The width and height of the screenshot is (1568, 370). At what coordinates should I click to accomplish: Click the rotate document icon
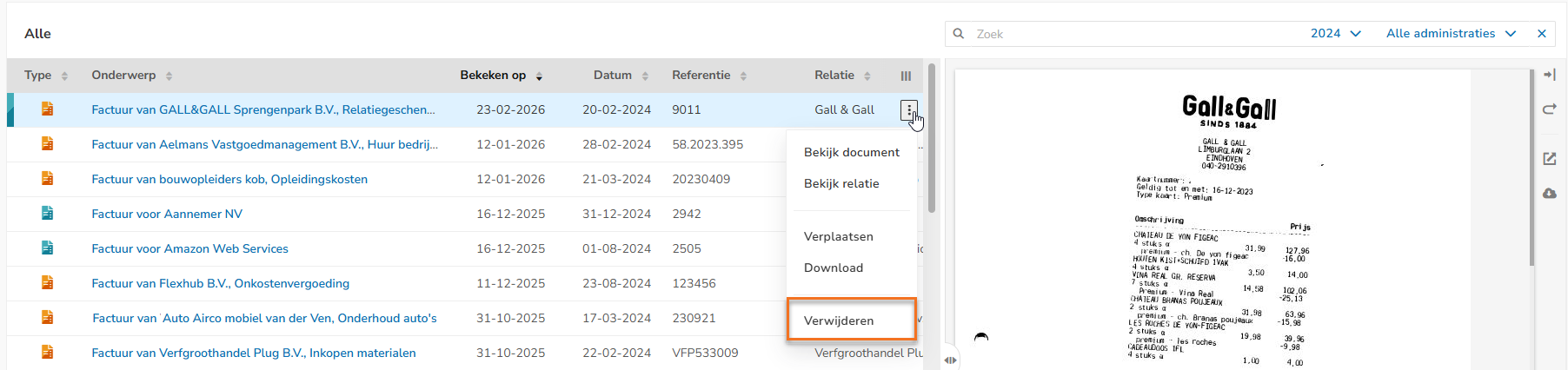[1549, 109]
